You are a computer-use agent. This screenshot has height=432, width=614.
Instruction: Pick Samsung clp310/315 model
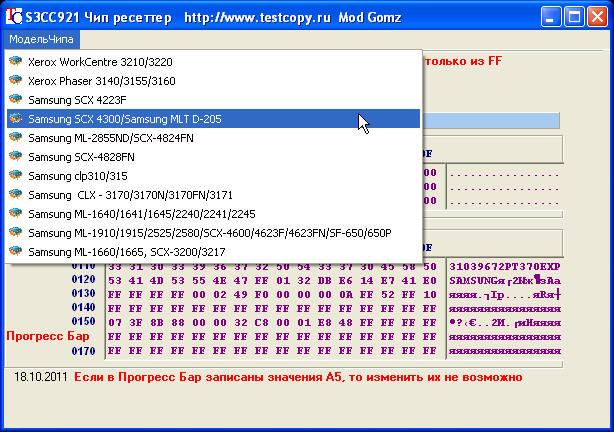78,176
